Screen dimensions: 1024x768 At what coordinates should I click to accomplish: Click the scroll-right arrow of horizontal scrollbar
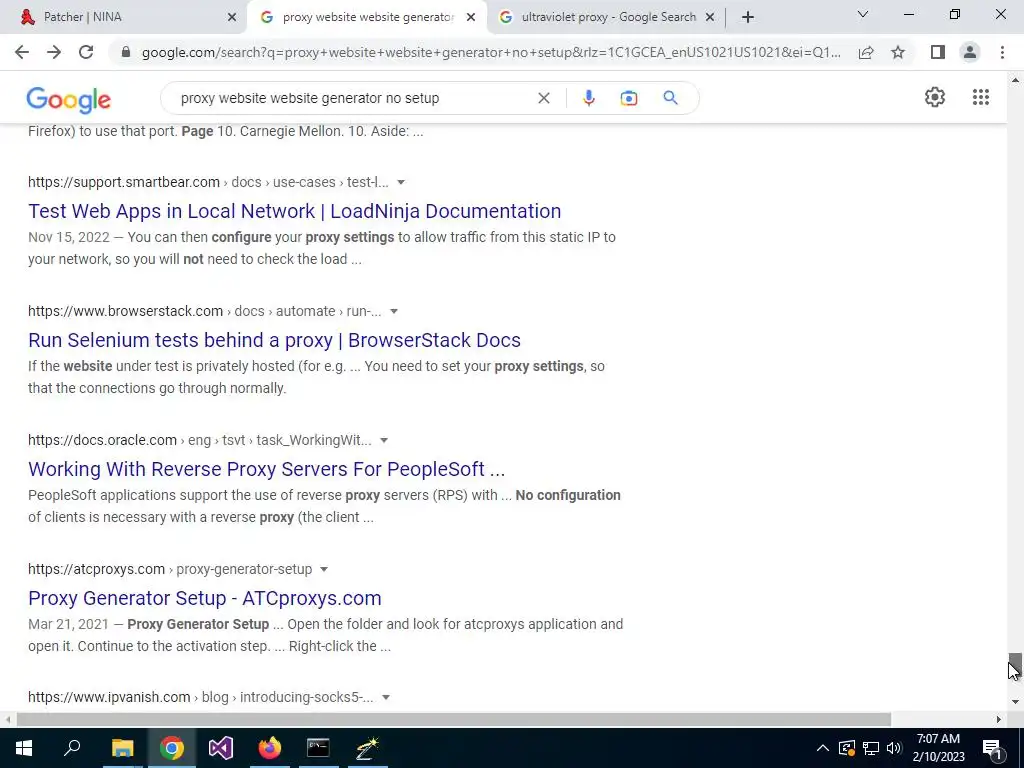(x=999, y=719)
